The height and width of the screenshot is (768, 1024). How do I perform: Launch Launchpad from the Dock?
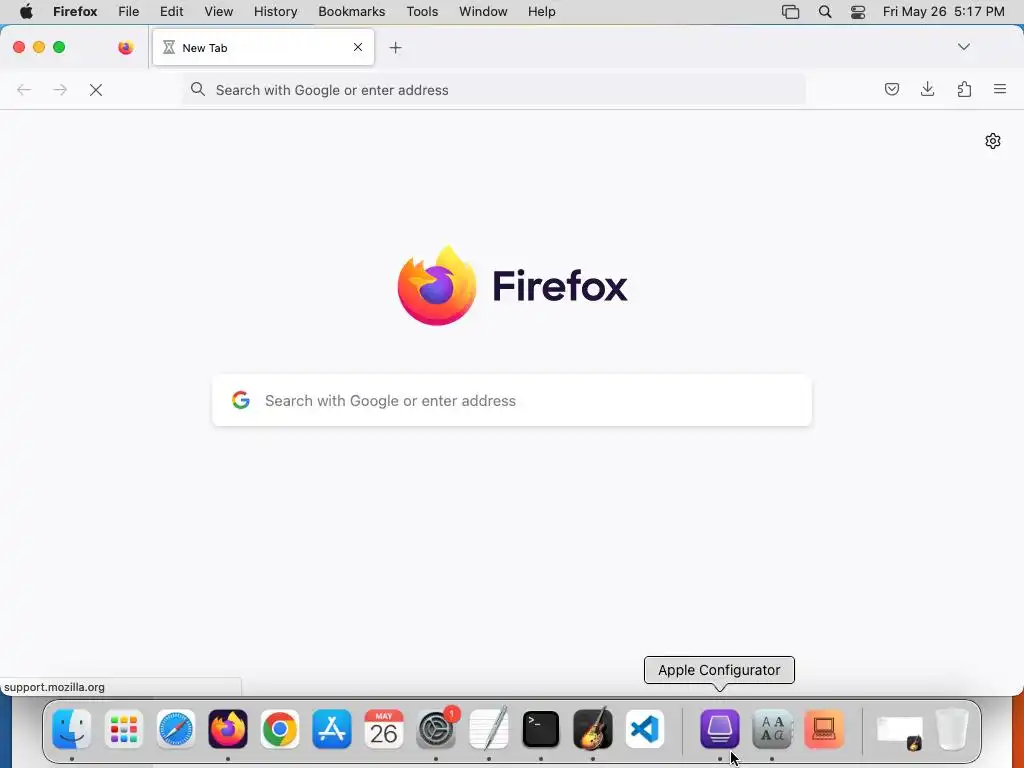coord(123,729)
